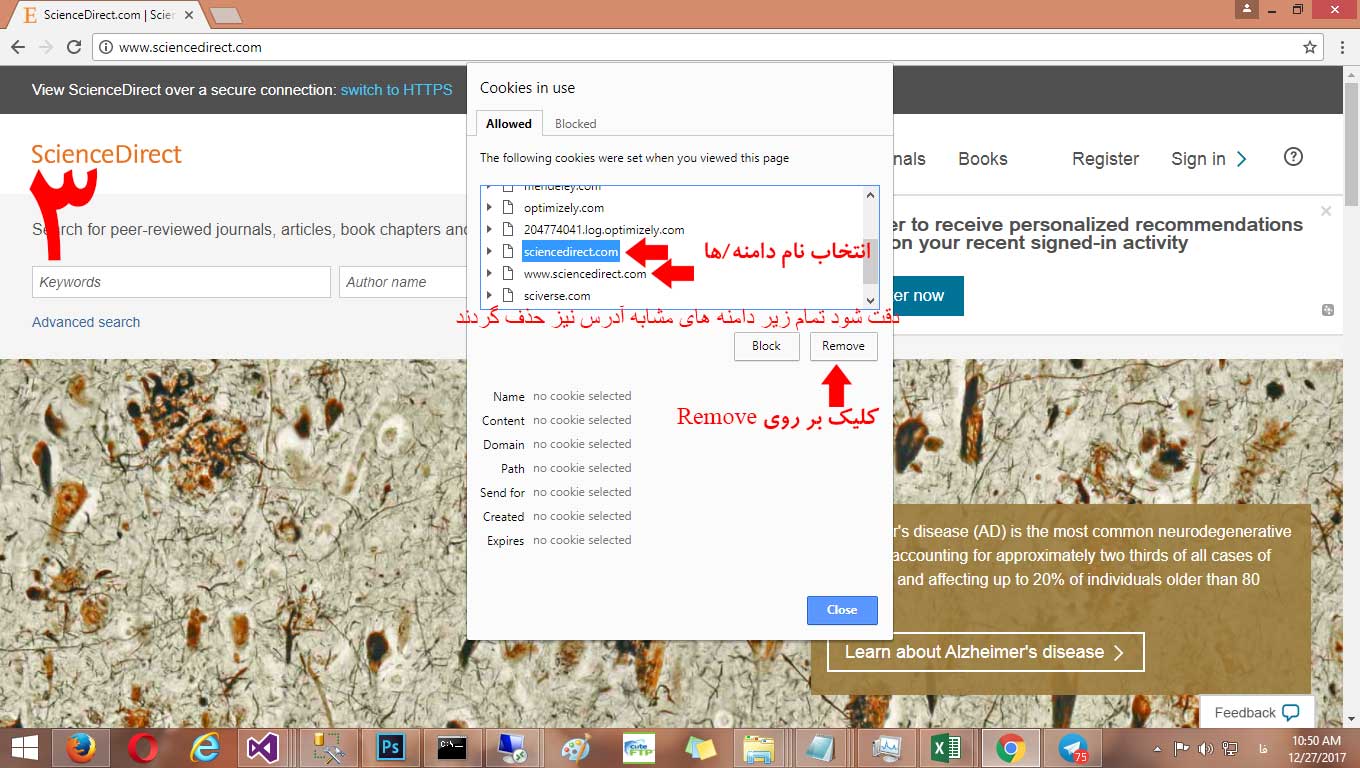Click the Block button

pos(767,346)
